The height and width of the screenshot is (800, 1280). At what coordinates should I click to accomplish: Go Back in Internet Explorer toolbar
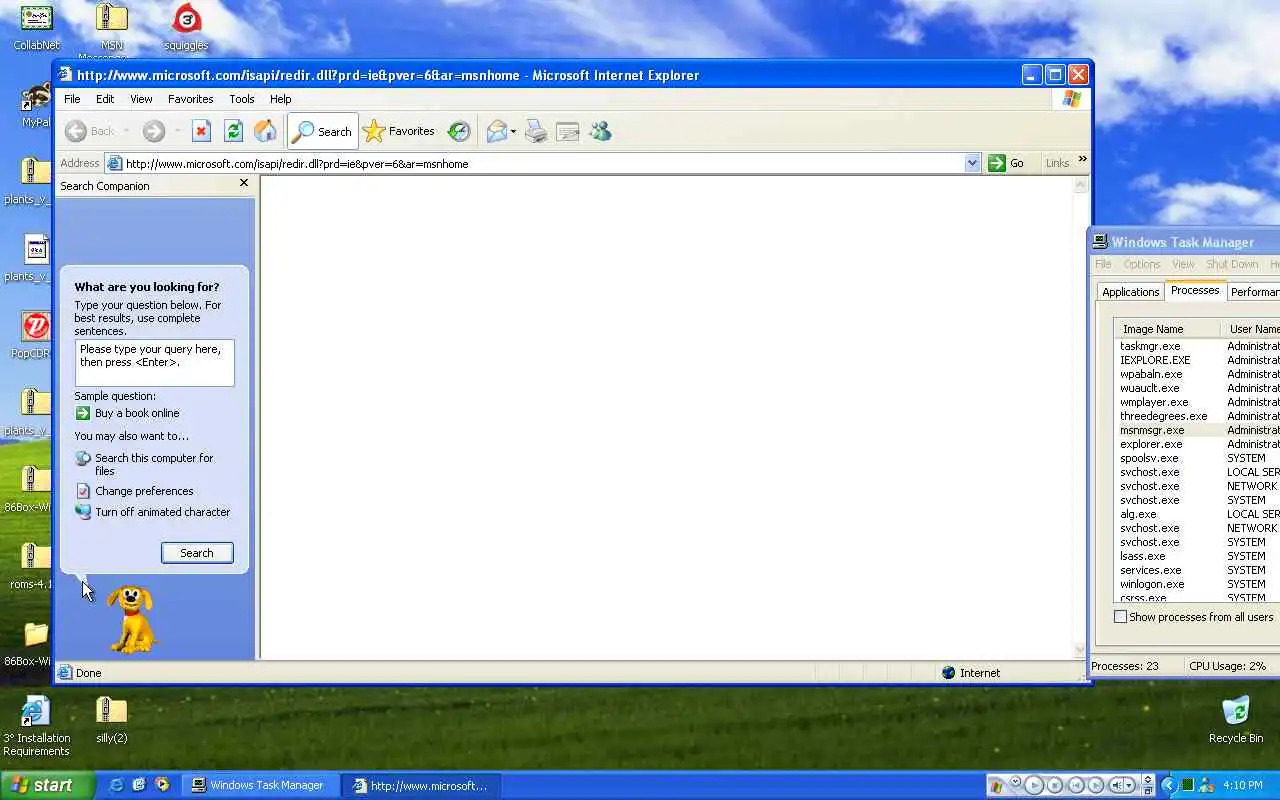(x=90, y=131)
